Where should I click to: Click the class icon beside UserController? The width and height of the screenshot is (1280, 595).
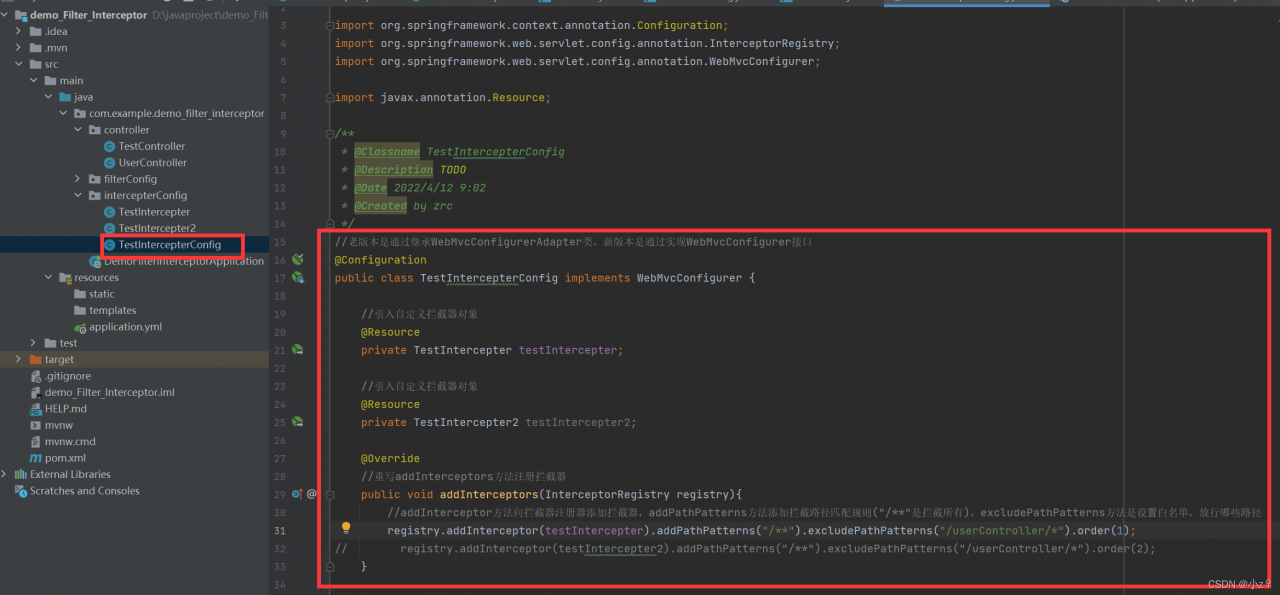point(110,162)
